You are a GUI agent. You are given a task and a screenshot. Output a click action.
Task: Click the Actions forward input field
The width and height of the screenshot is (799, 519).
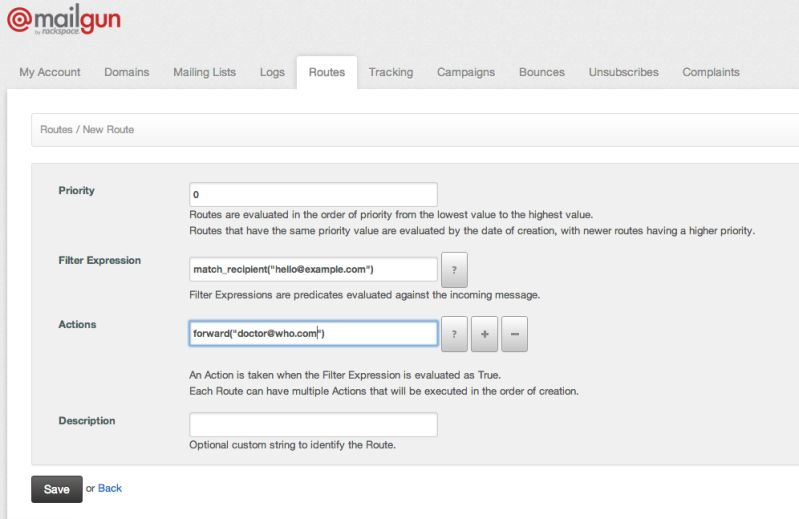313,334
